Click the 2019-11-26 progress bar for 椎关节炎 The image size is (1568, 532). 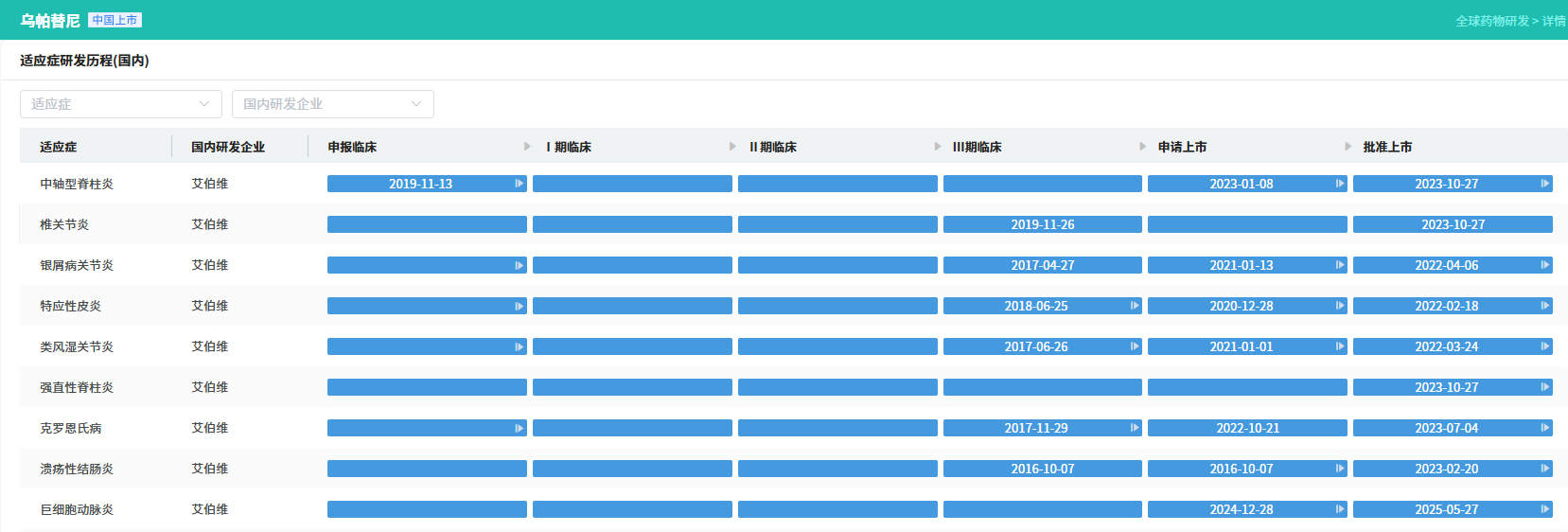pos(1042,224)
